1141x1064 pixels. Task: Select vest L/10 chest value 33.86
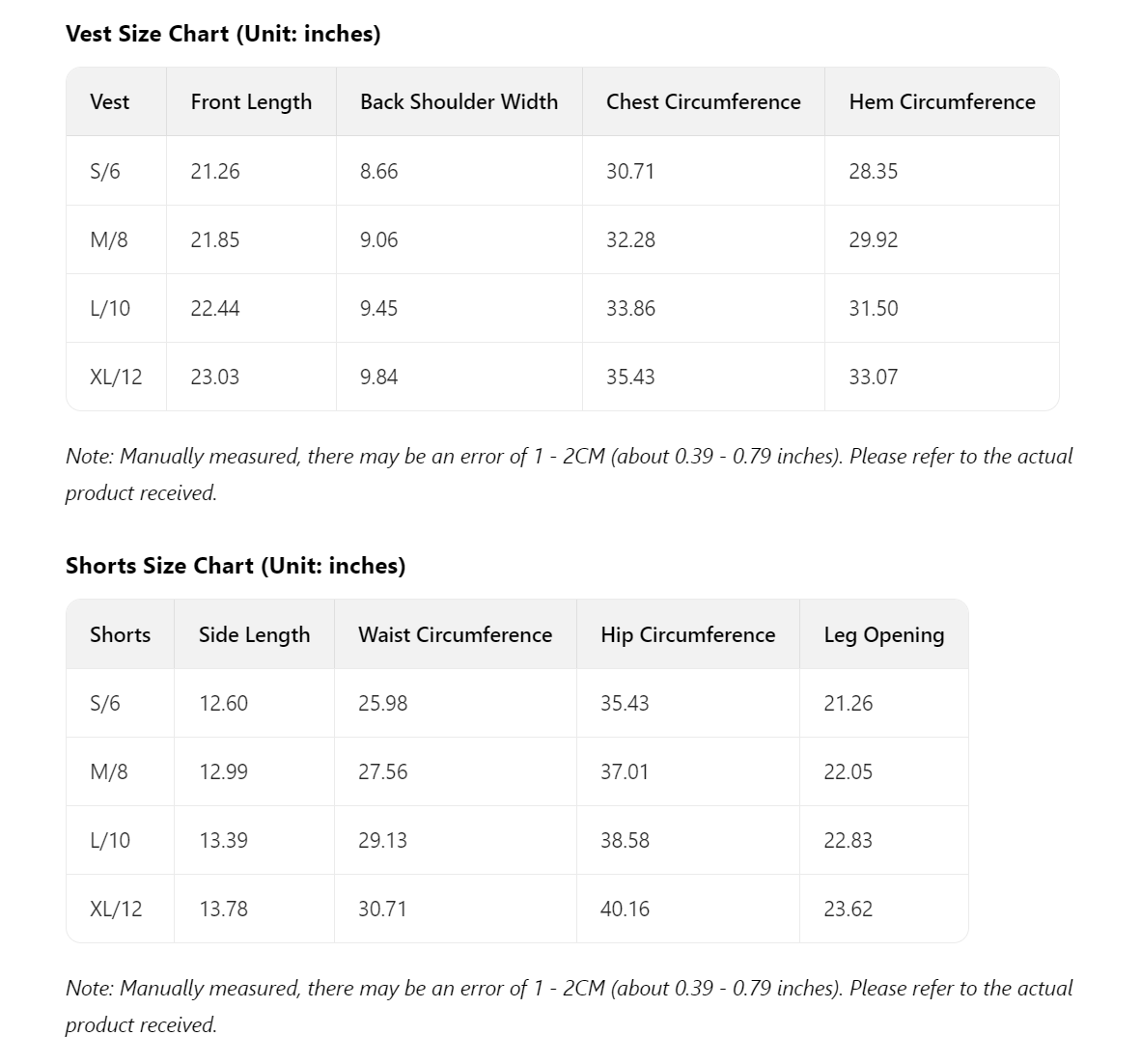(630, 308)
